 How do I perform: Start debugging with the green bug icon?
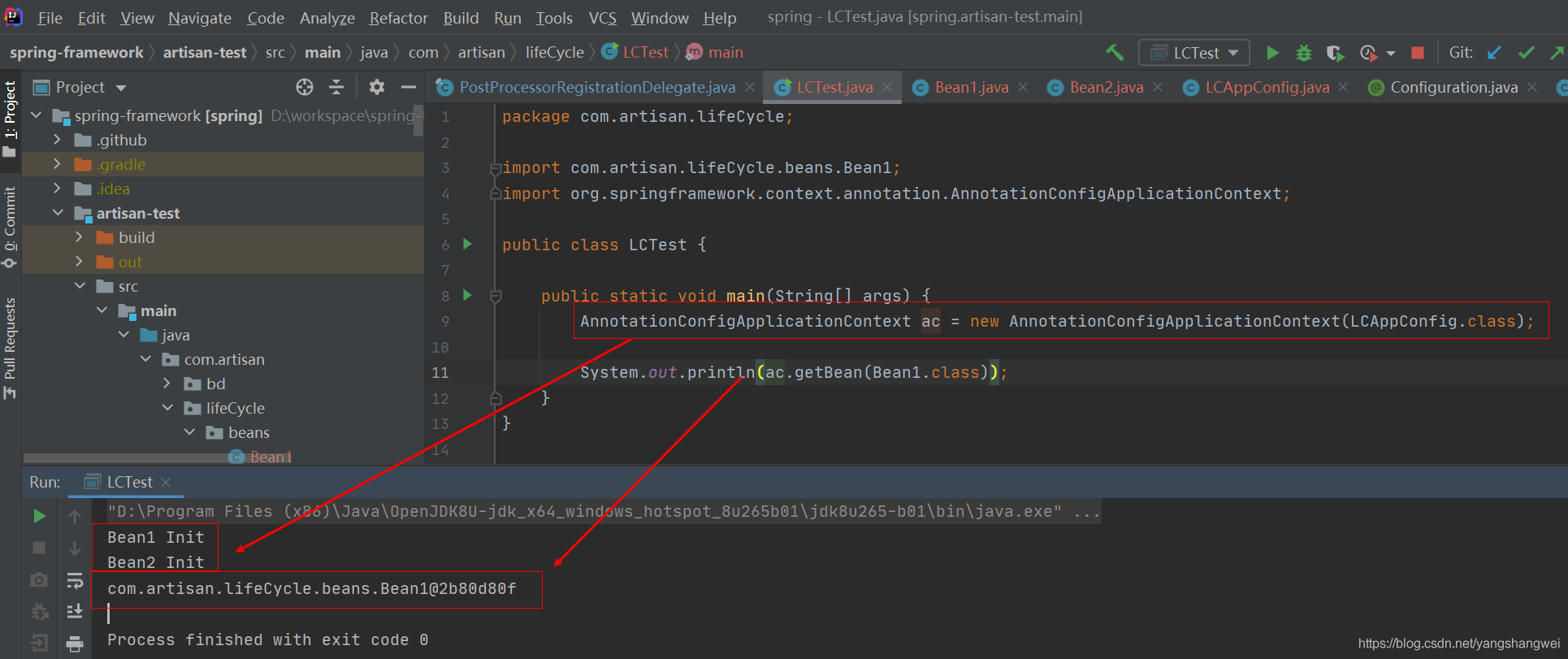pyautogui.click(x=1304, y=53)
